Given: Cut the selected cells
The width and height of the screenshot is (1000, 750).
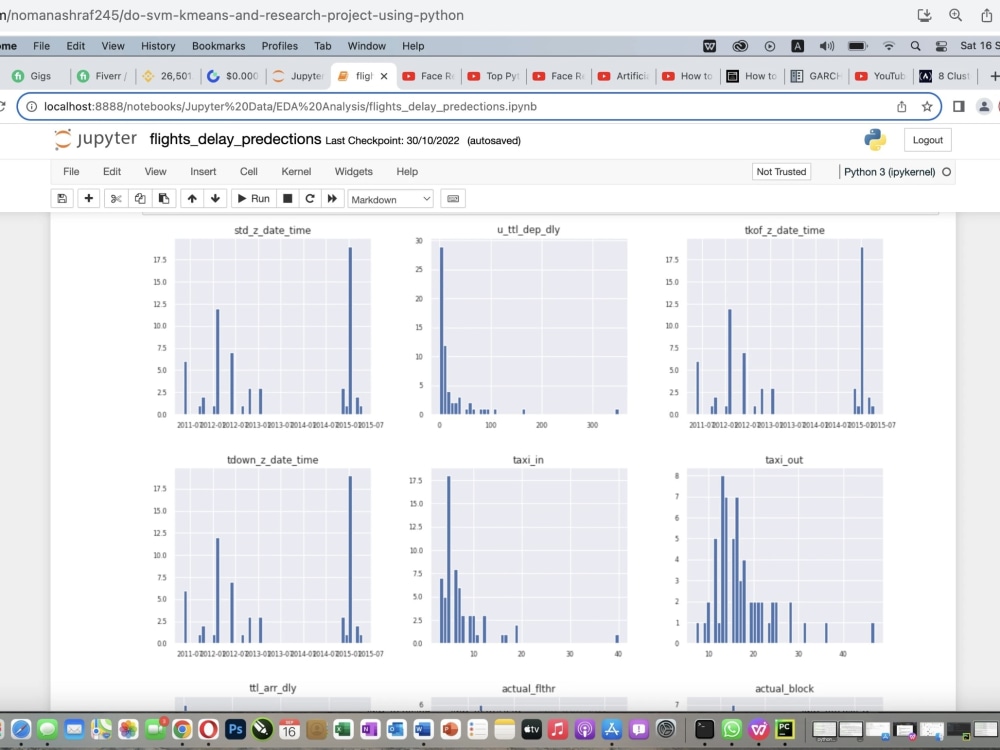Looking at the screenshot, I should tap(115, 198).
